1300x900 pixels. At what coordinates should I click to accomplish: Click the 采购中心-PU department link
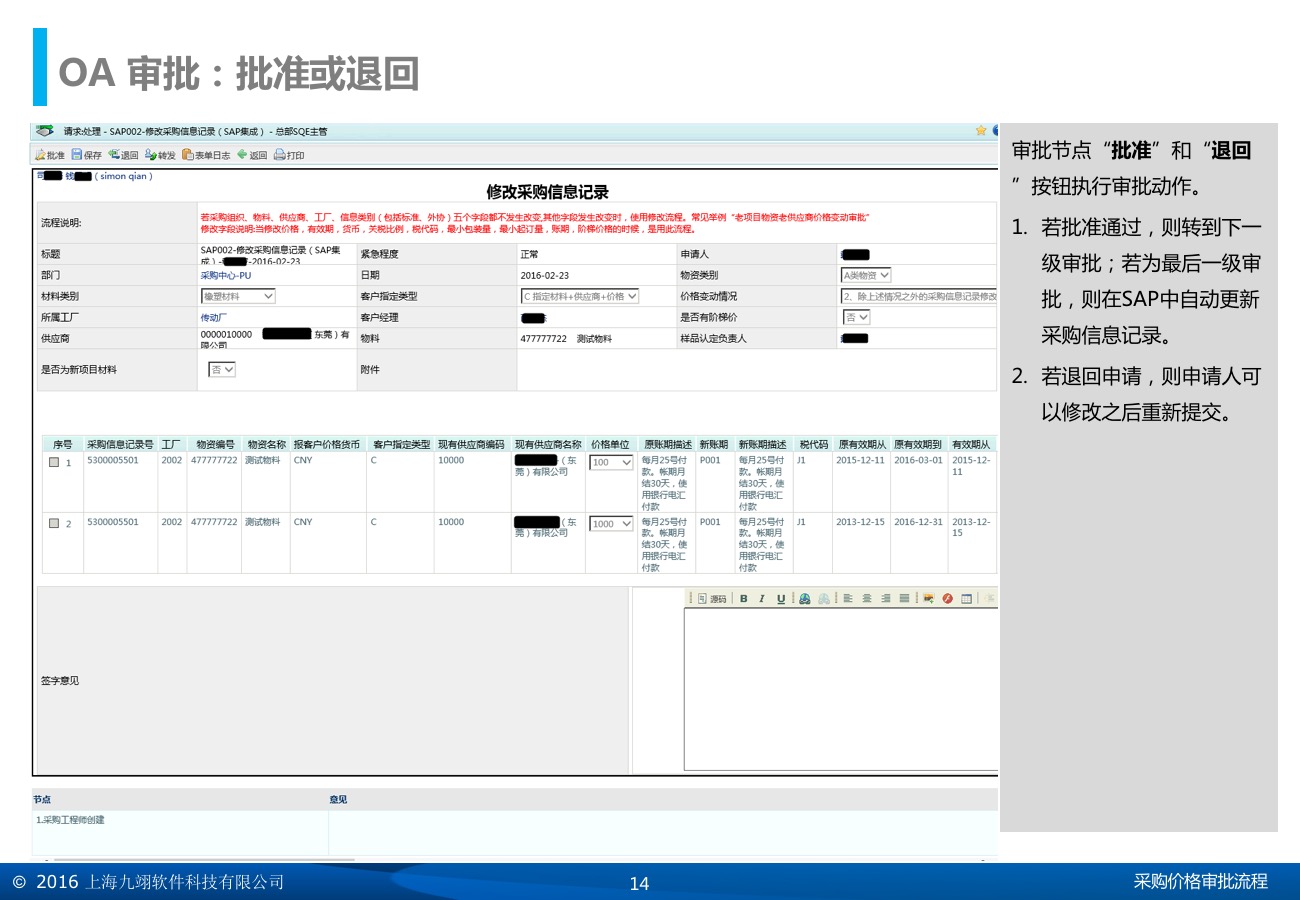click(226, 275)
